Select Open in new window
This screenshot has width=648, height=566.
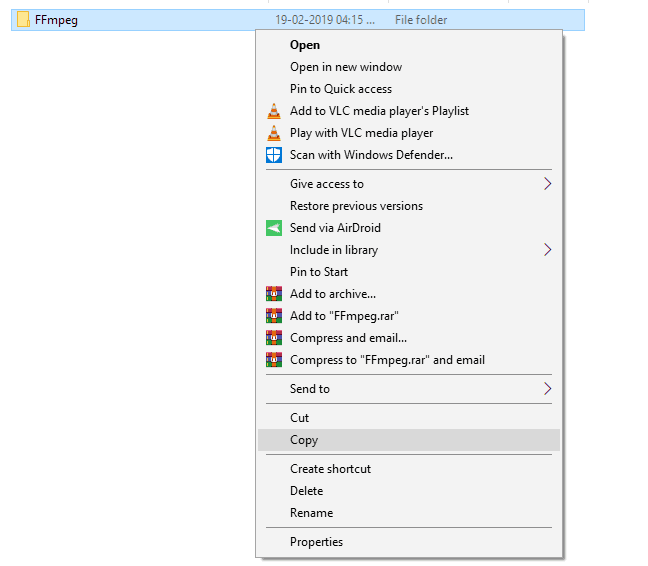click(409, 67)
